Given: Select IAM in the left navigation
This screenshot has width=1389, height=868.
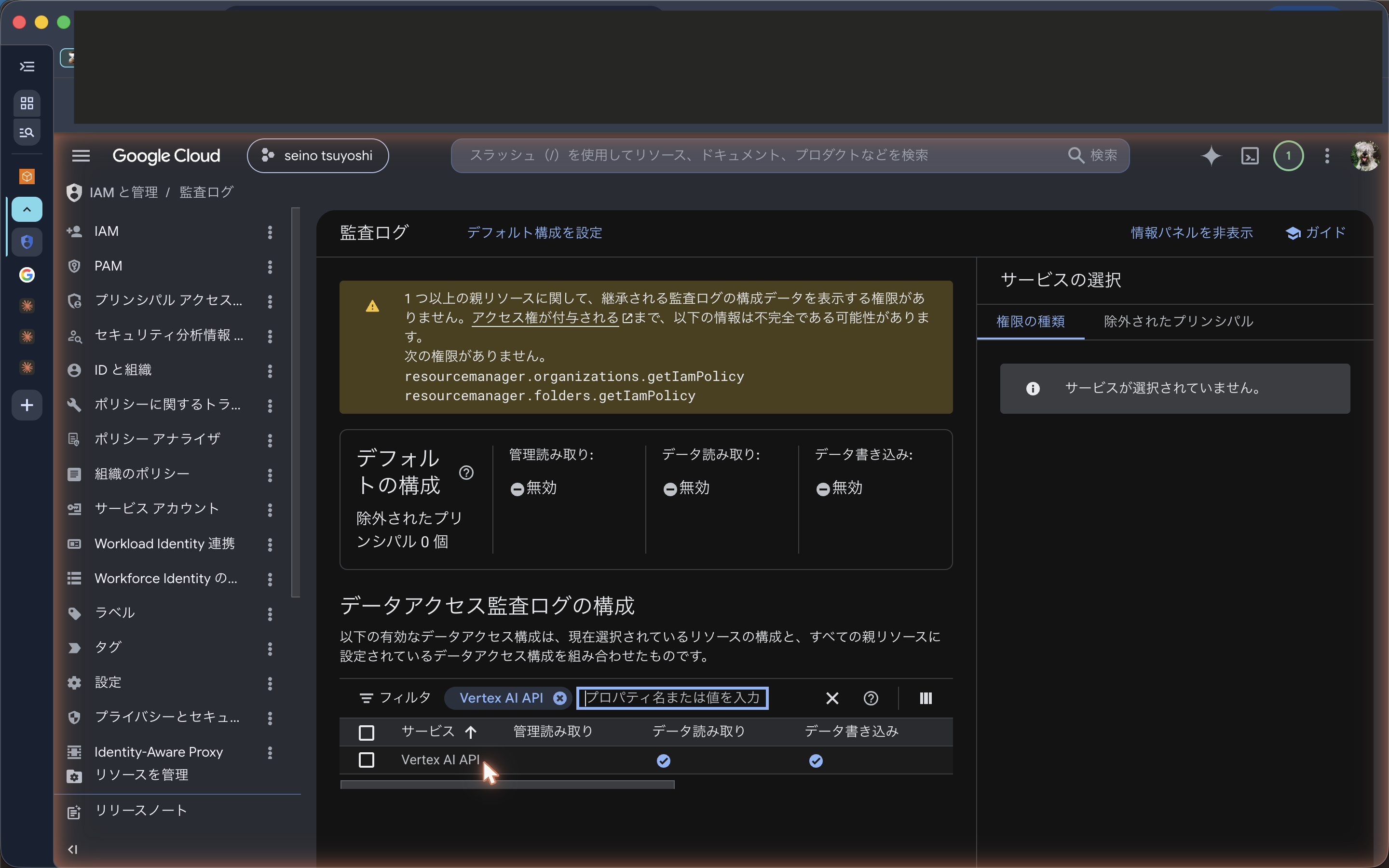Looking at the screenshot, I should pyautogui.click(x=107, y=231).
